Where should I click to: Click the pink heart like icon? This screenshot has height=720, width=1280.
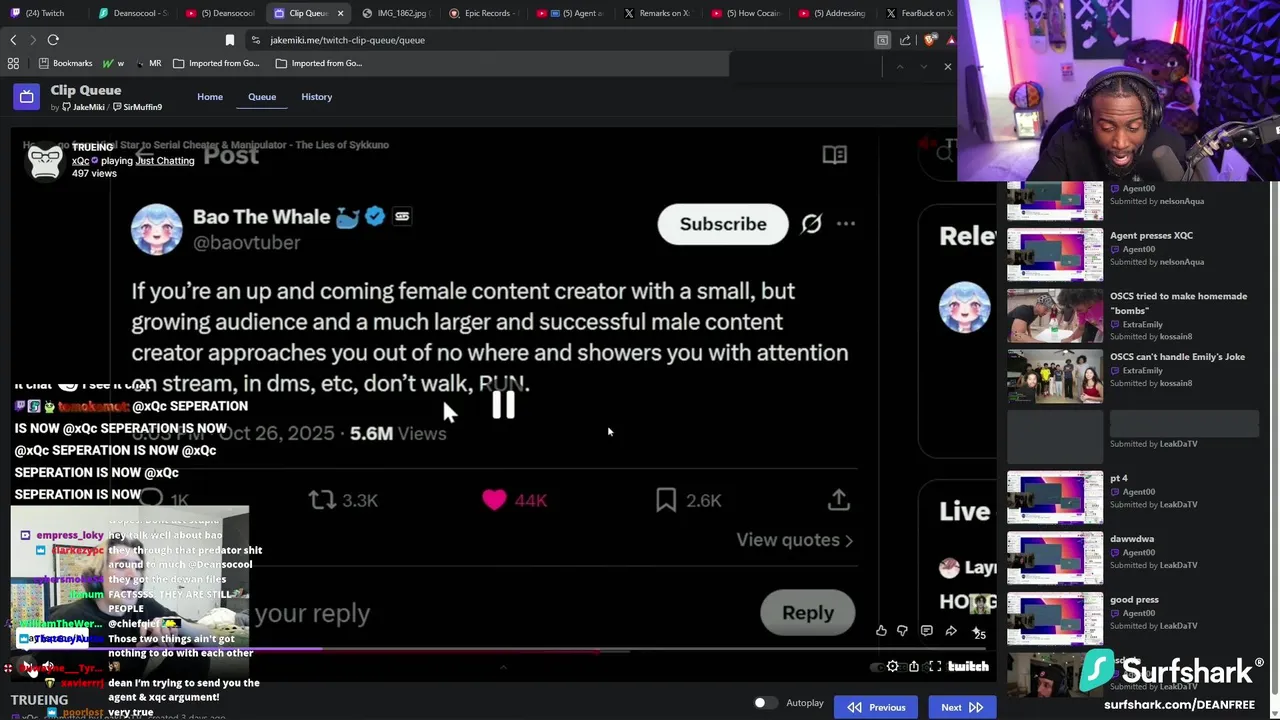point(494,500)
